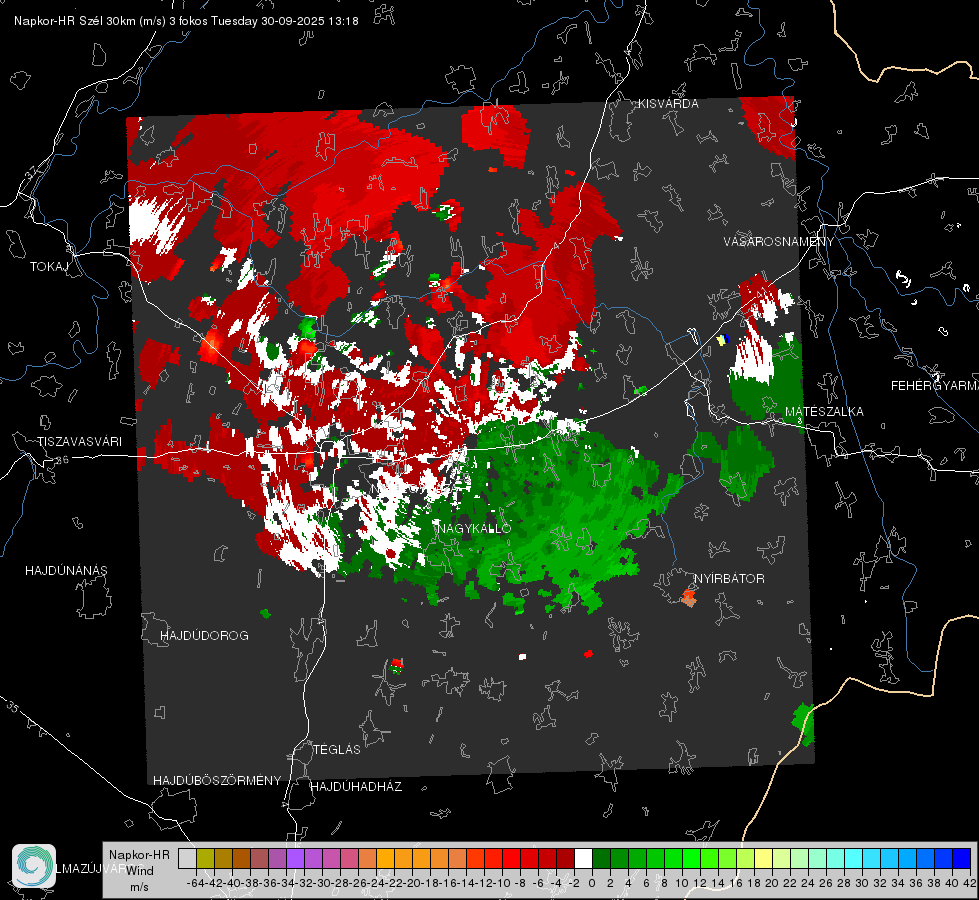Select the dark green legend swatch between 0 and 2
The height and width of the screenshot is (900, 979).
click(x=601, y=859)
